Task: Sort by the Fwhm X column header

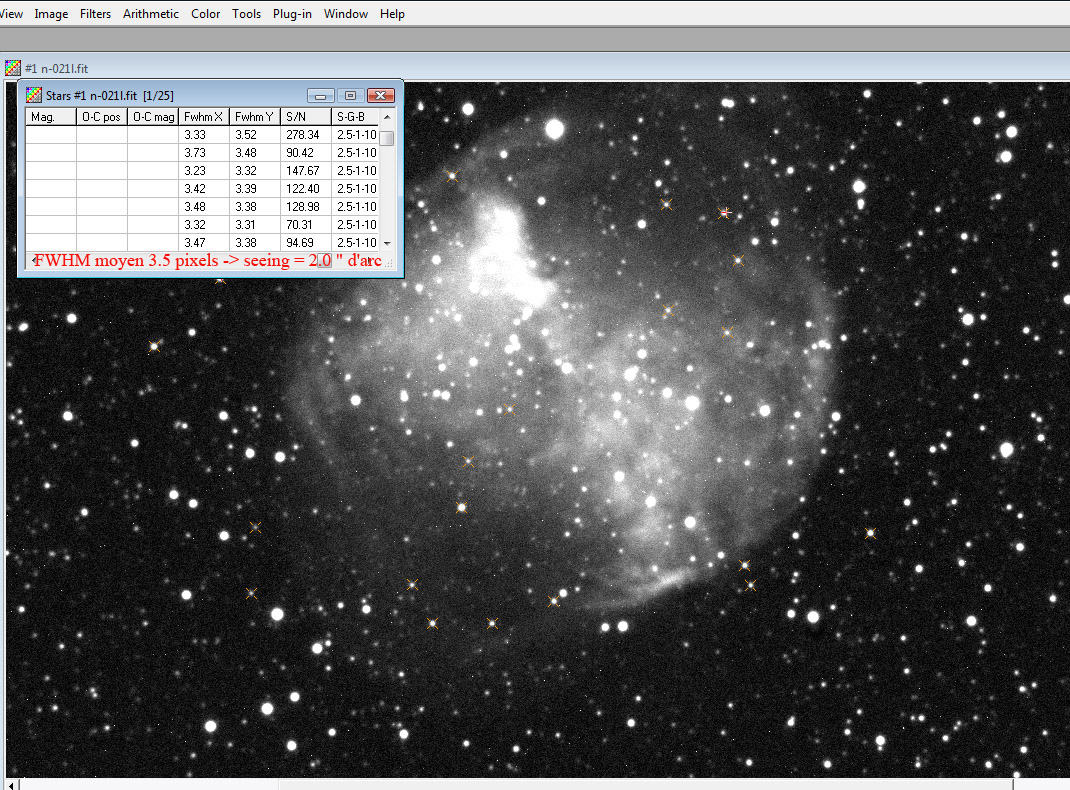Action: click(204, 117)
